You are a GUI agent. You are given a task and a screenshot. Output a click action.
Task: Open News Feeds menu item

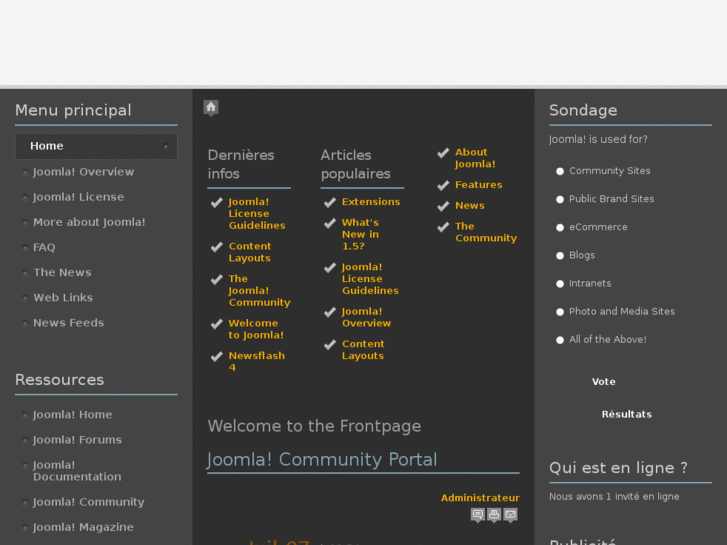pos(68,322)
